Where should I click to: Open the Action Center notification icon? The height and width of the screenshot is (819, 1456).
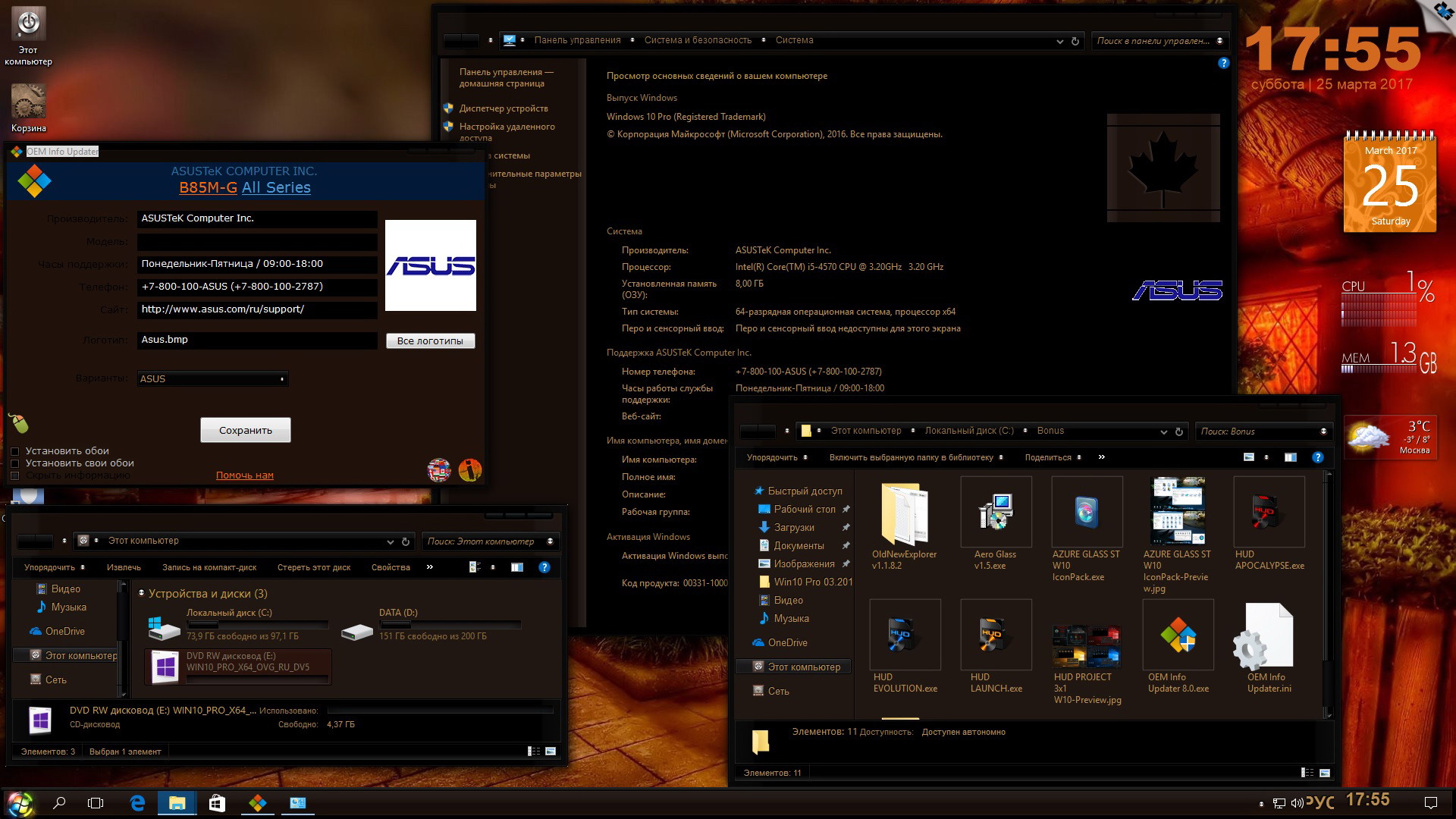coord(1431,803)
